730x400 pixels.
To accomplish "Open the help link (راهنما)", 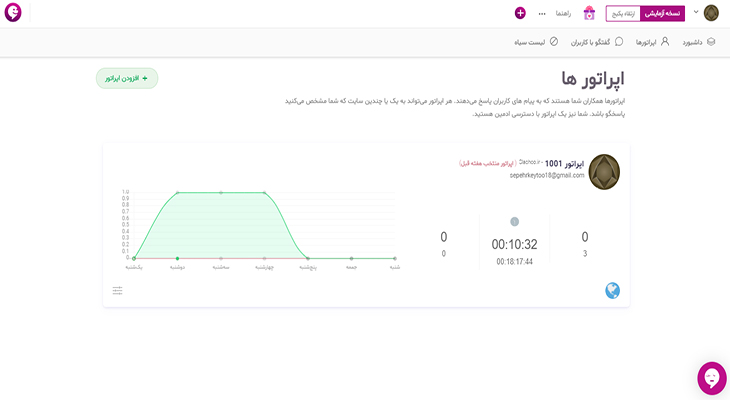I will pos(563,14).
